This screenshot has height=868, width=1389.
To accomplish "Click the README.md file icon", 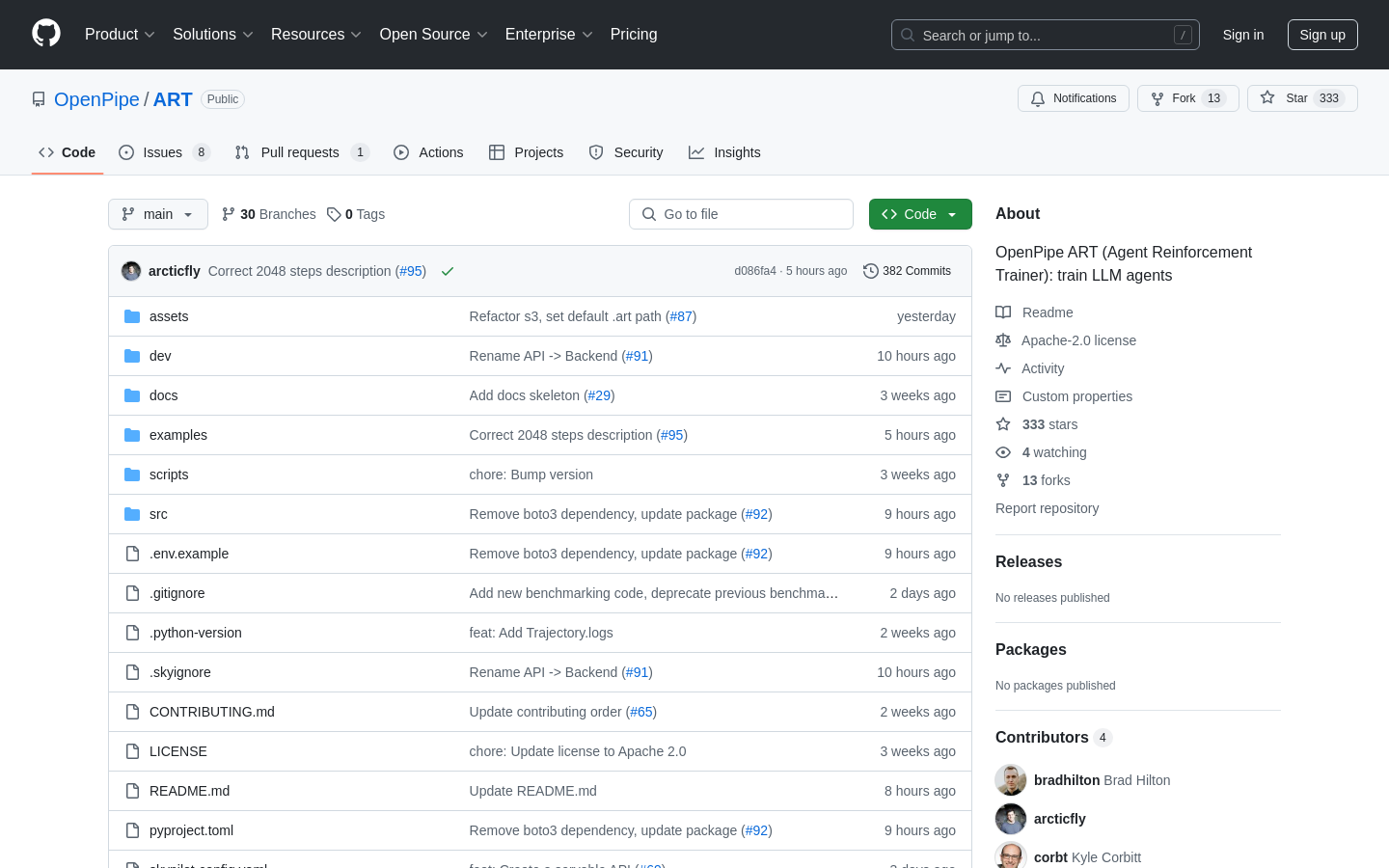I will pyautogui.click(x=132, y=791).
